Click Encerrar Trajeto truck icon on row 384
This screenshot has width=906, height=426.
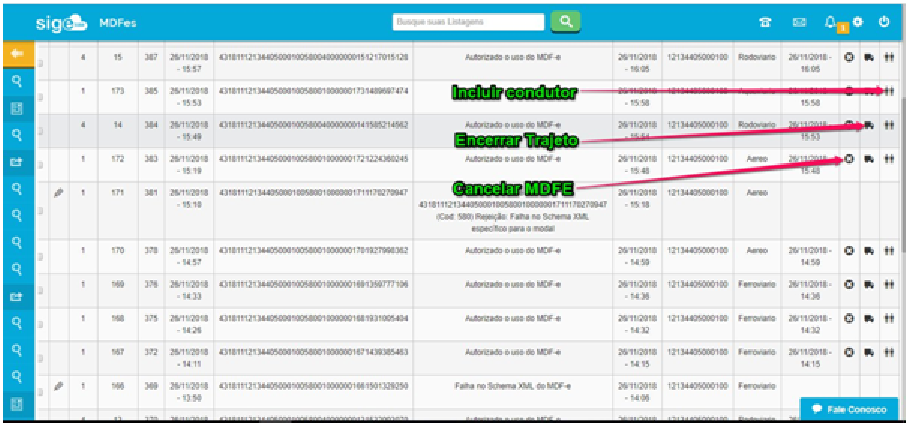tap(869, 125)
